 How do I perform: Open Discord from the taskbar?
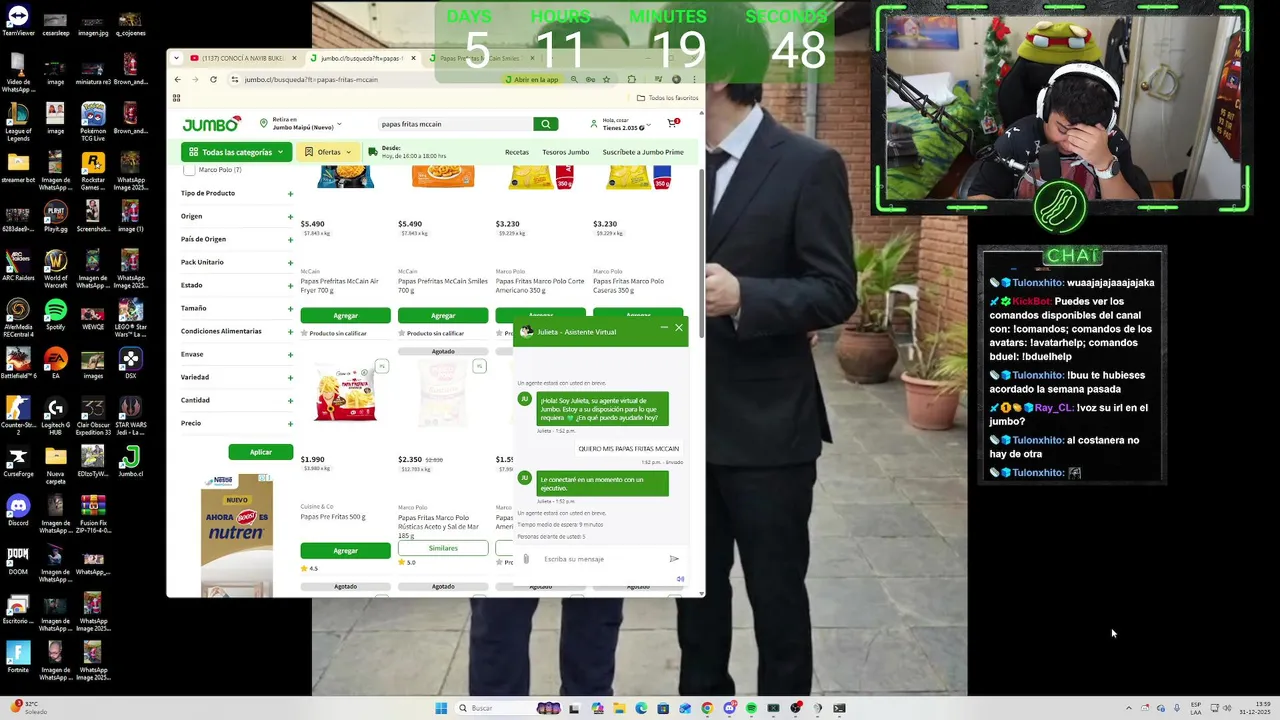point(729,708)
